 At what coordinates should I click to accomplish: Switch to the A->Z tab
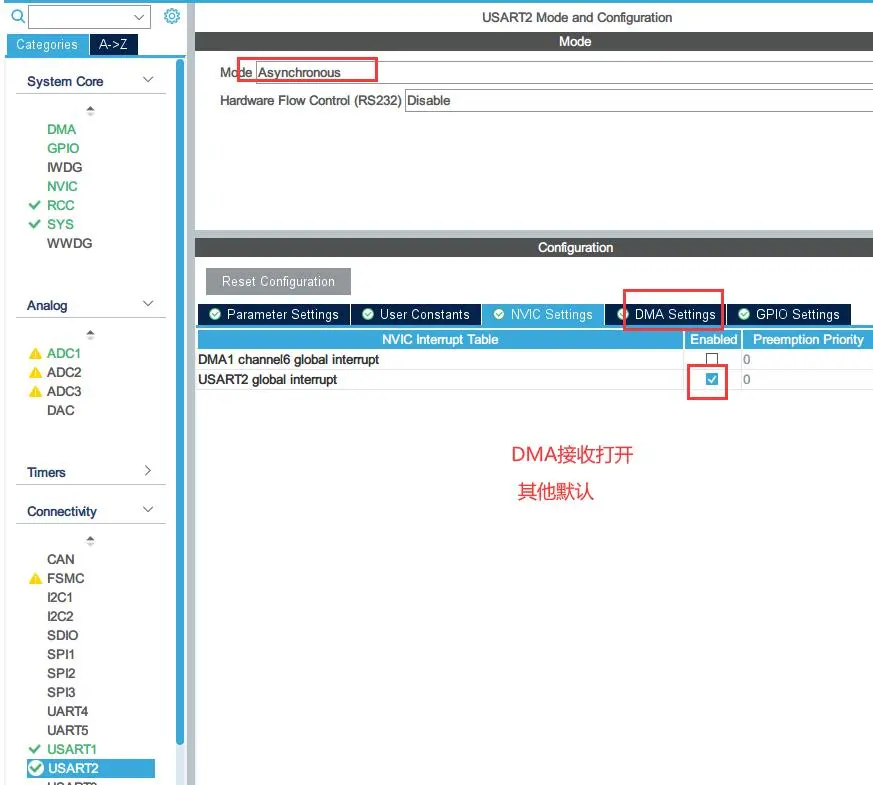(x=113, y=44)
